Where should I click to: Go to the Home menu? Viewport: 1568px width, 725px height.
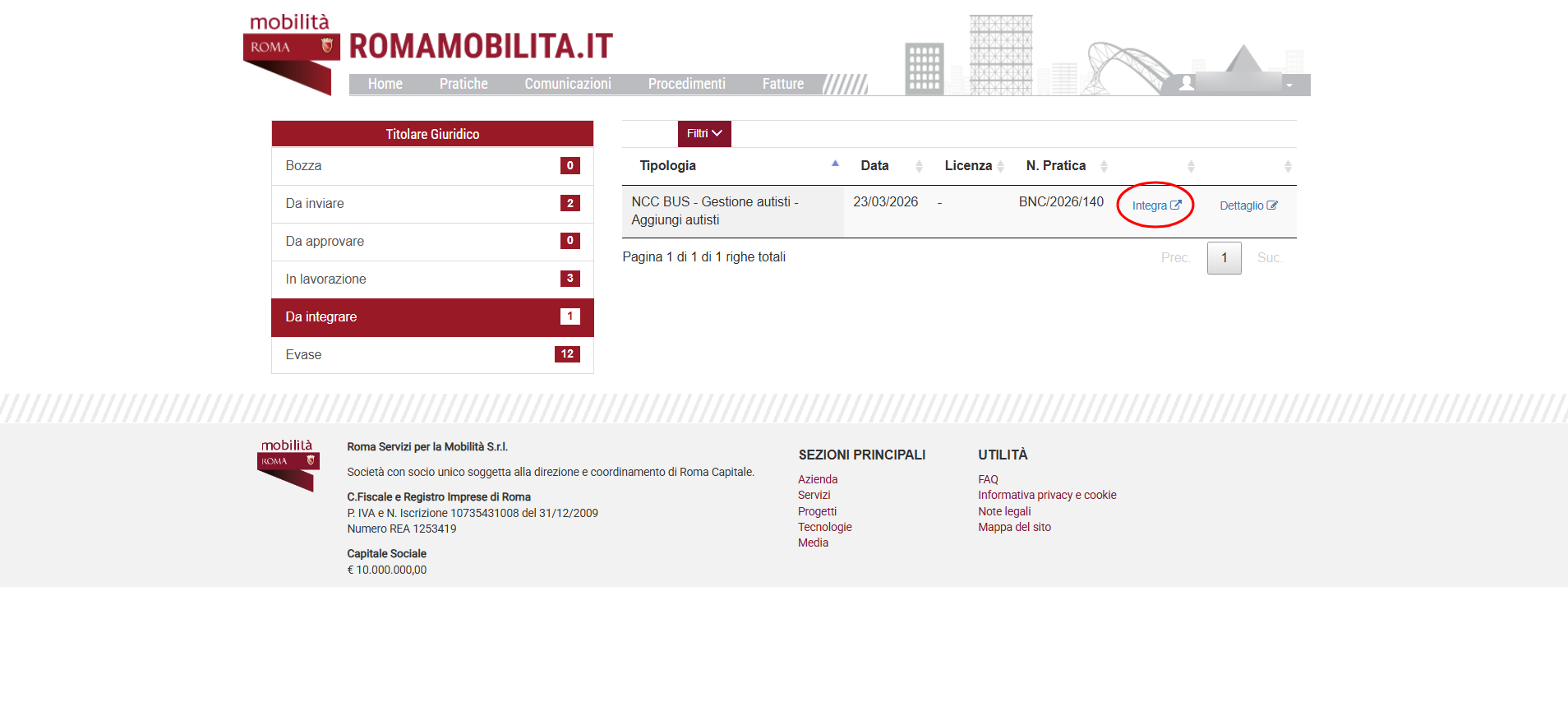click(385, 84)
